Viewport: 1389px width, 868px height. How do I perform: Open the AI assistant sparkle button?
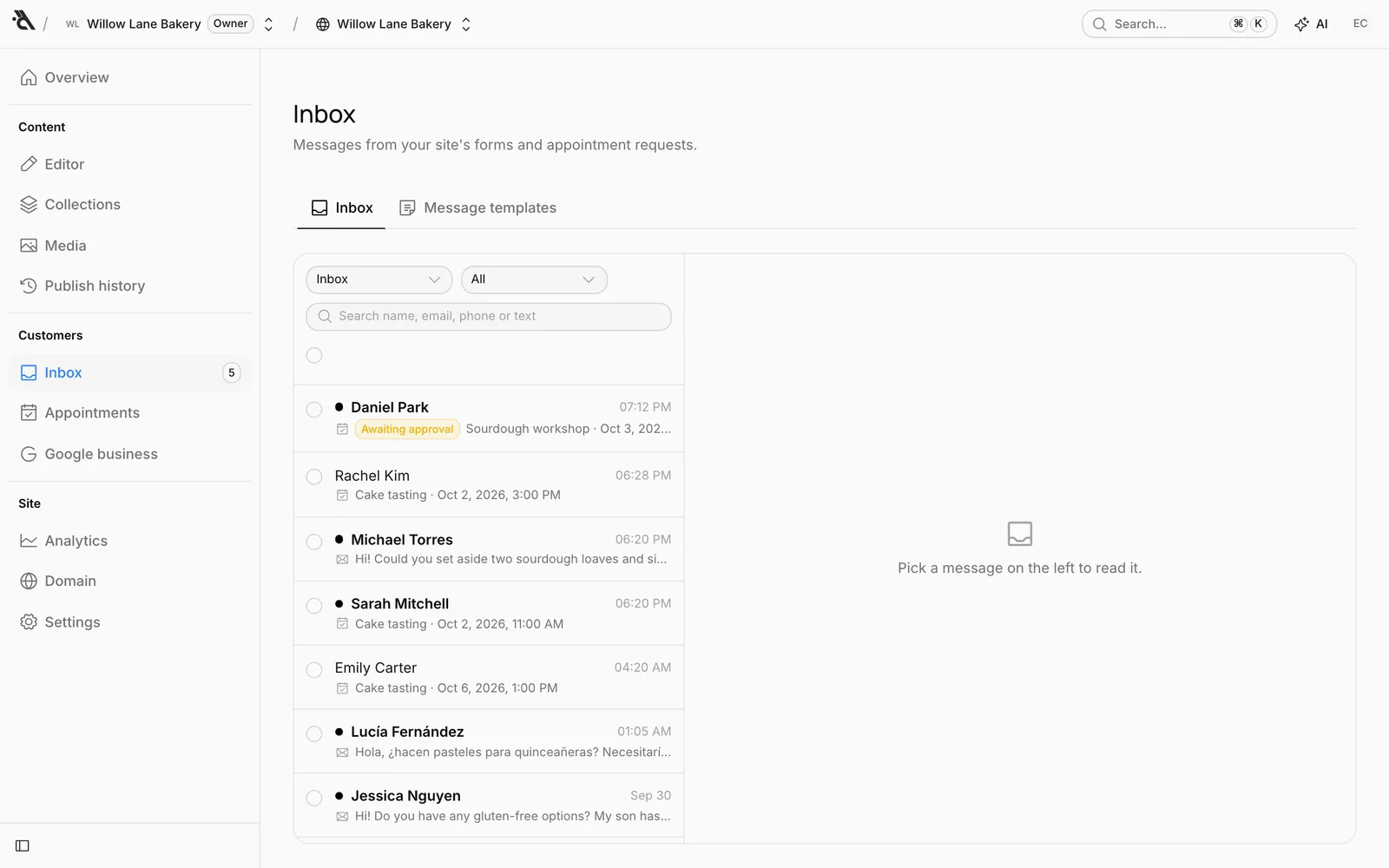tap(1311, 24)
